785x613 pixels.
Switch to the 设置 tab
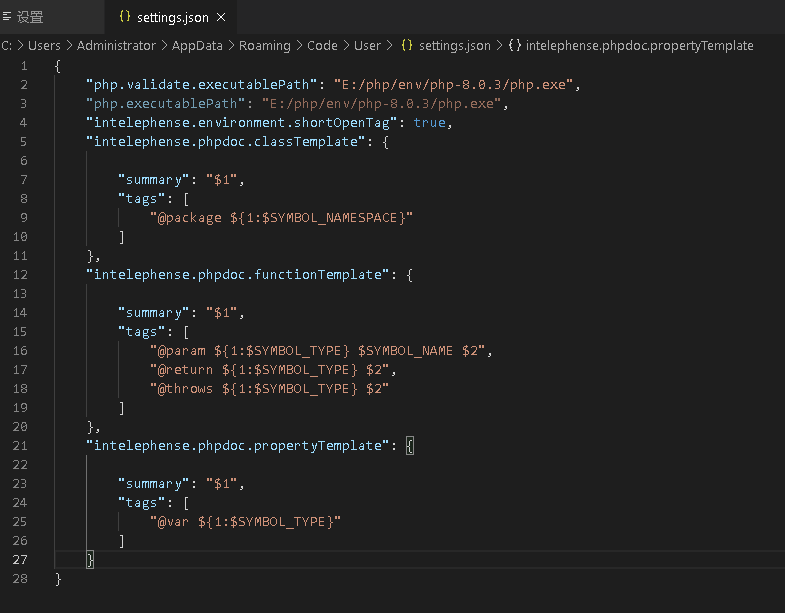(x=30, y=17)
